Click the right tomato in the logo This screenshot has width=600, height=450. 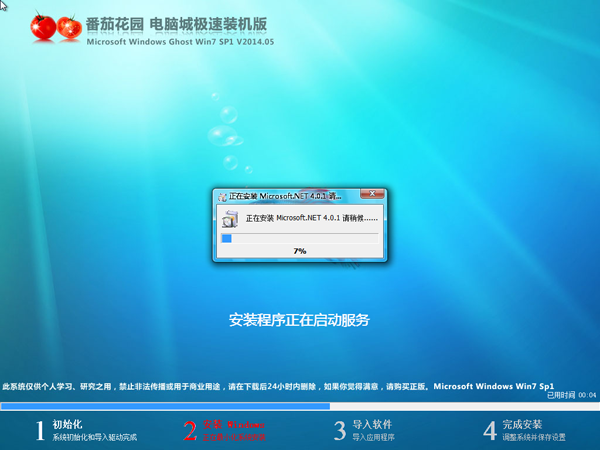point(69,29)
